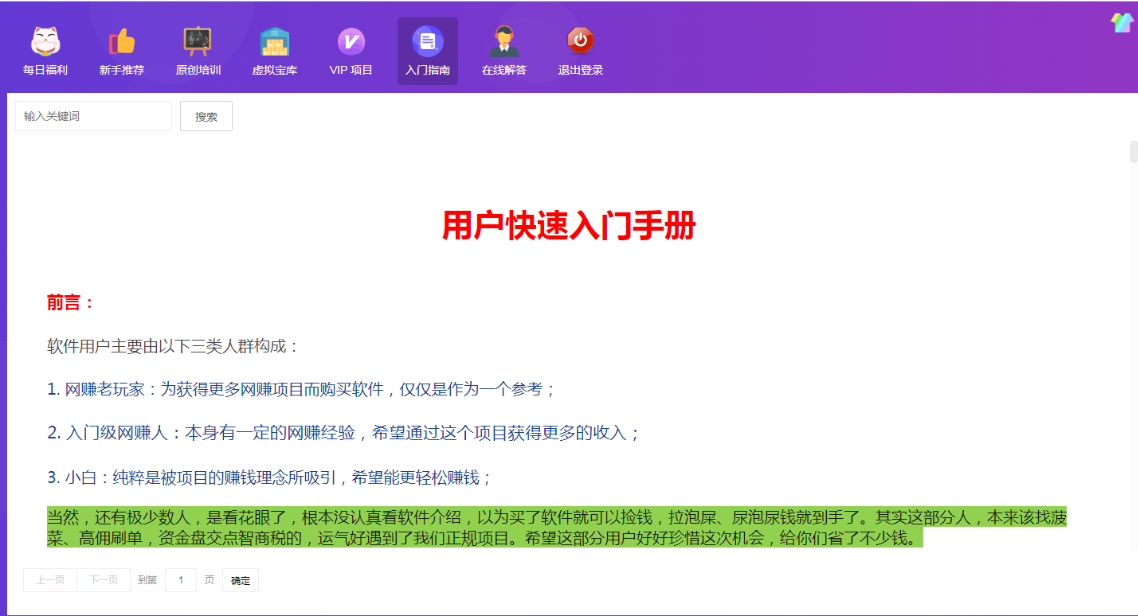
Task: Open the VIP 项目 icon
Action: [x=351, y=42]
